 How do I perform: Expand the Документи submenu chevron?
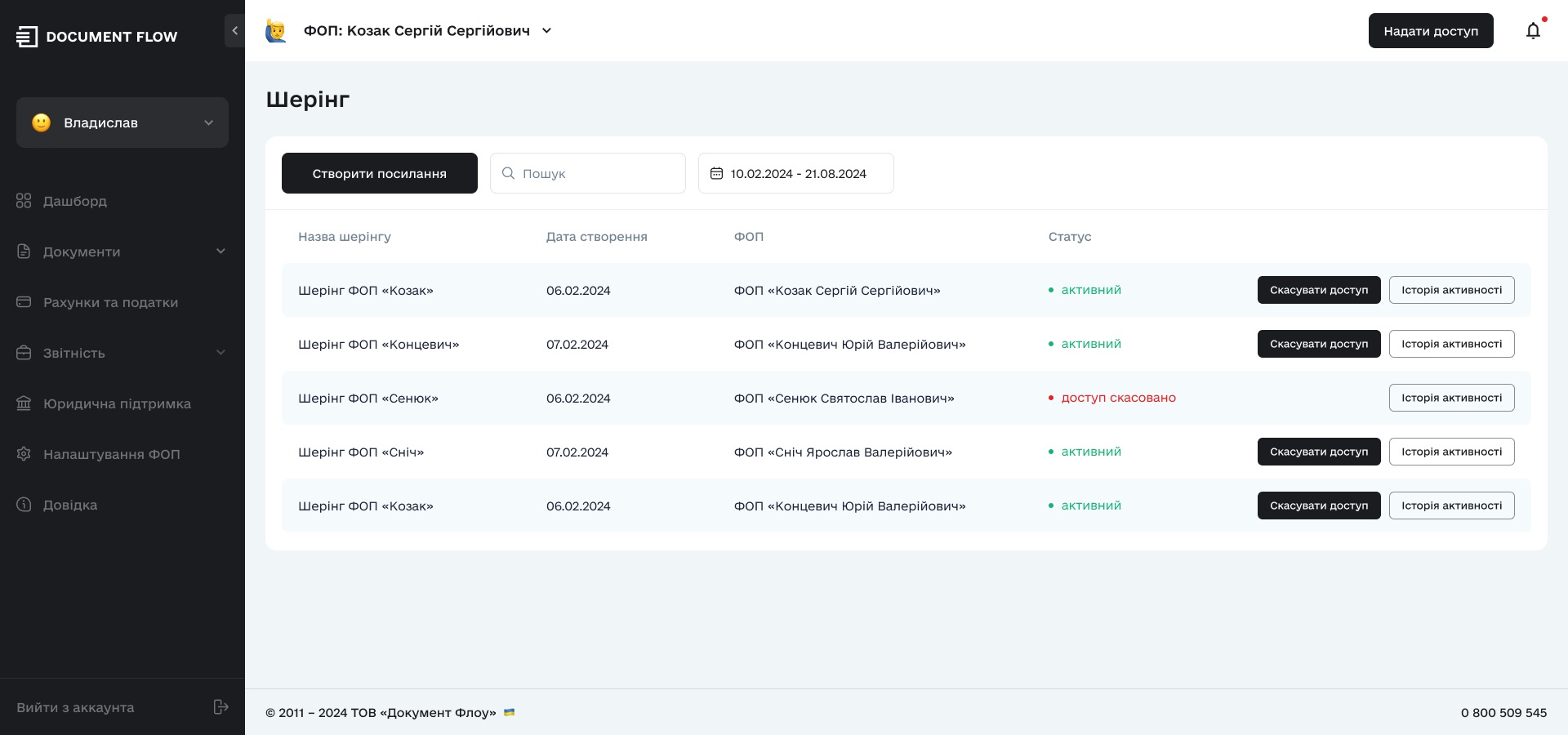coord(220,252)
